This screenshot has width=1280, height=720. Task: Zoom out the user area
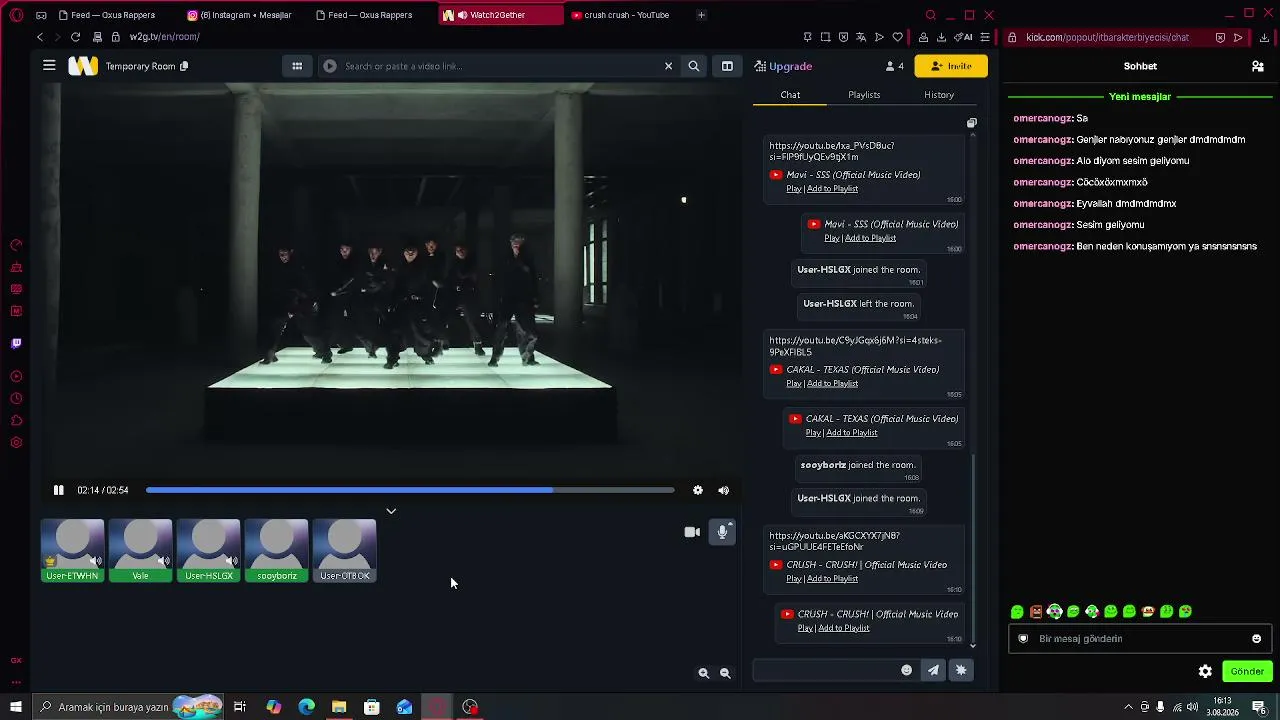pos(726,673)
